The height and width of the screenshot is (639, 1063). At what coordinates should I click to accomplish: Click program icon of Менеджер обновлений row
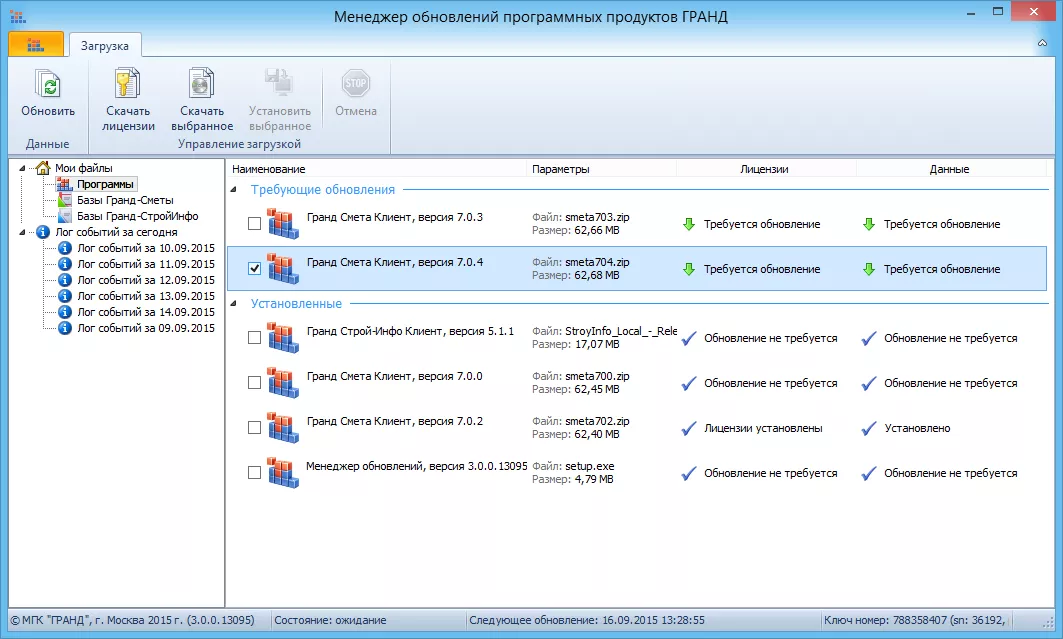(283, 472)
